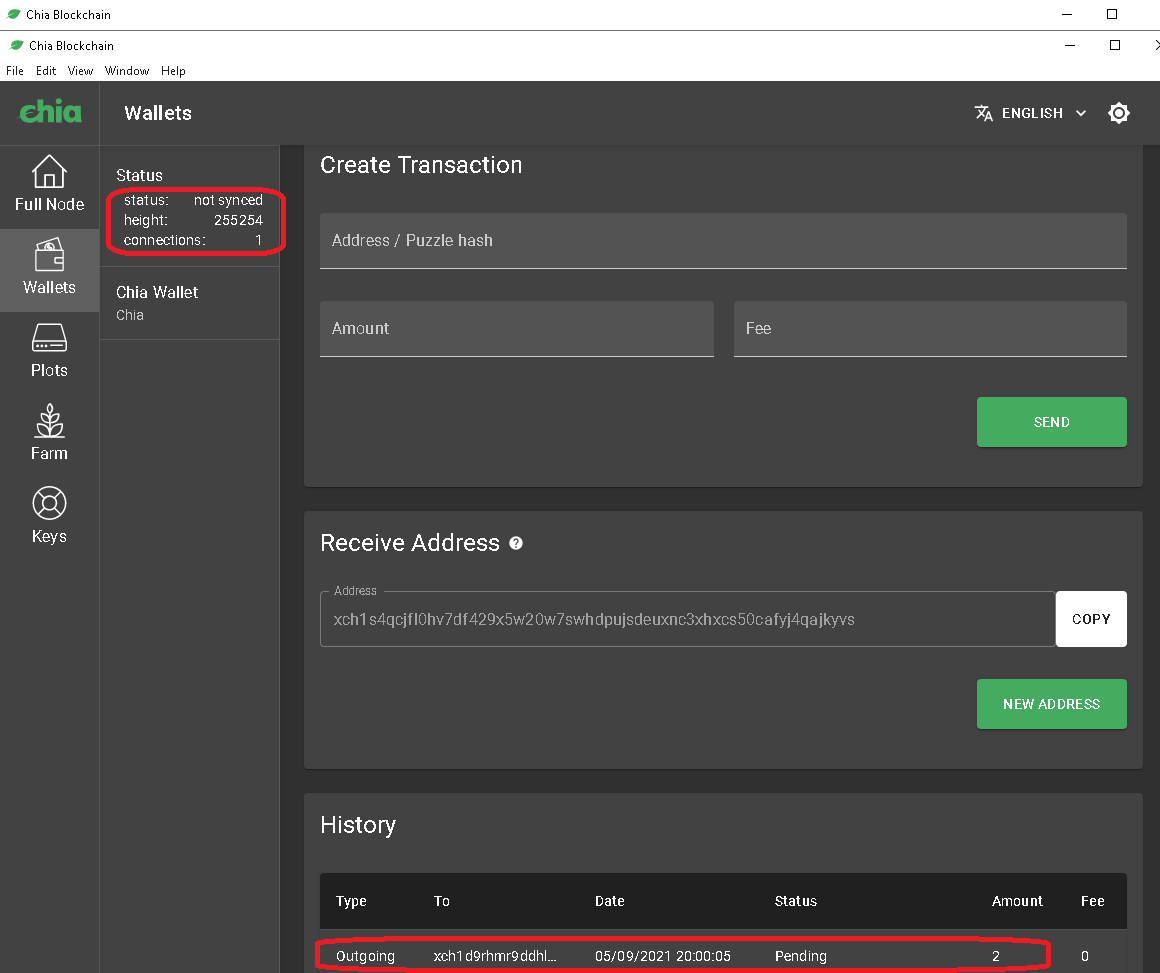
Task: Open the View menu
Action: [80, 71]
